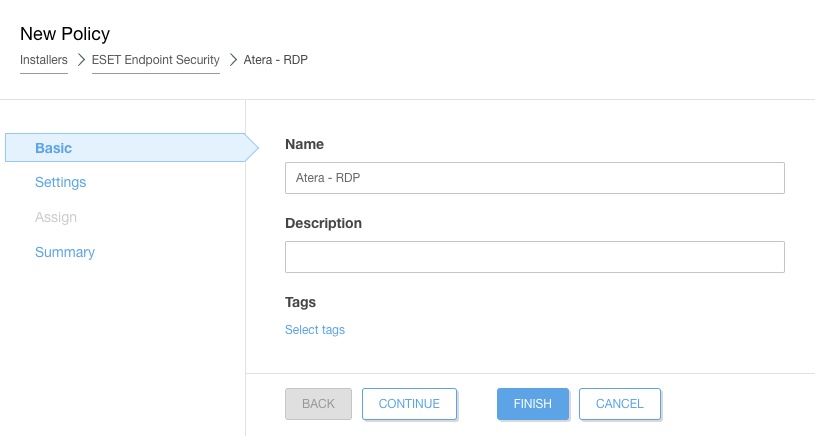Click the Description field label
Screen dimensions: 815x436
click(x=323, y=223)
